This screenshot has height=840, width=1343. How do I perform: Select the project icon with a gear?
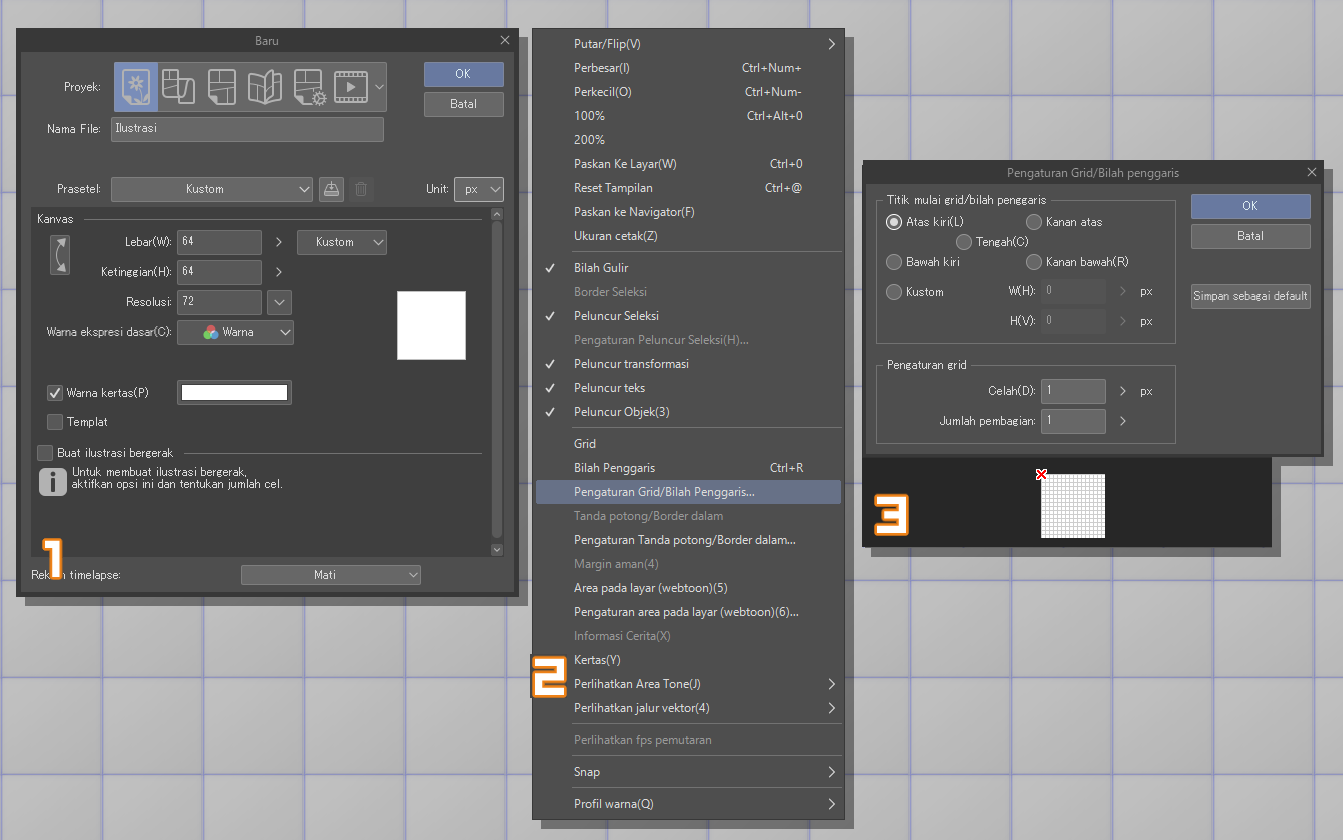[x=309, y=87]
